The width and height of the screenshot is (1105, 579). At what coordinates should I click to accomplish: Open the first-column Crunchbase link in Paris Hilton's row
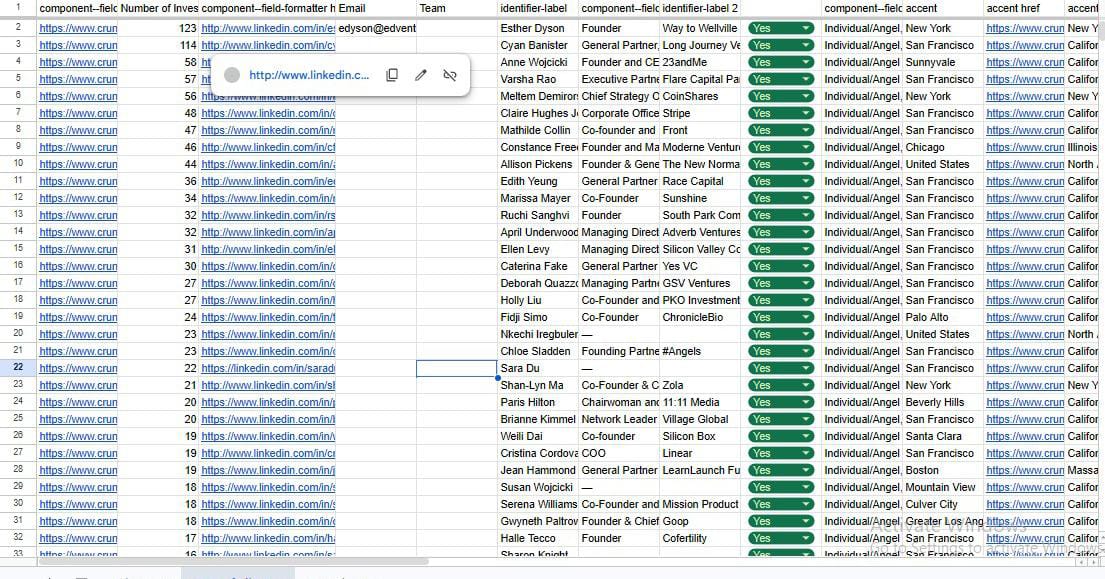(78, 402)
